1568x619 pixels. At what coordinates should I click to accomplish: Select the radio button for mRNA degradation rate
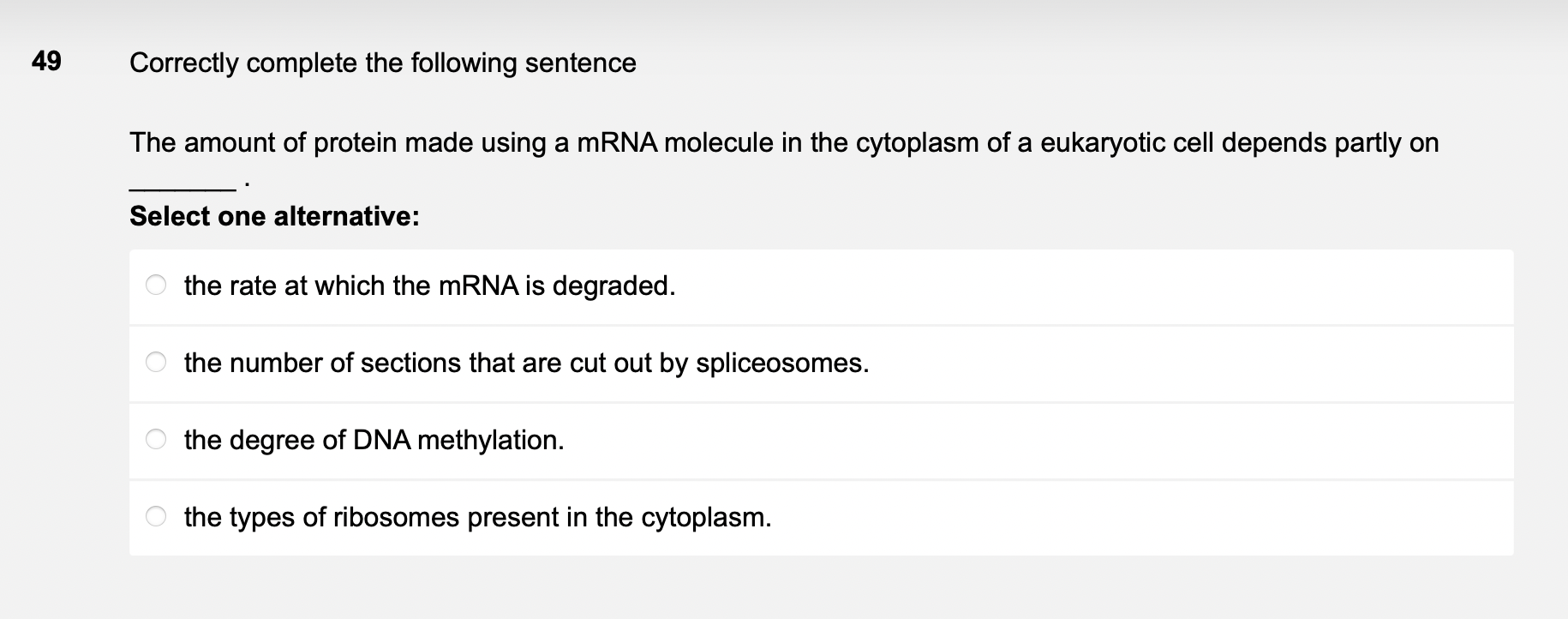(156, 285)
